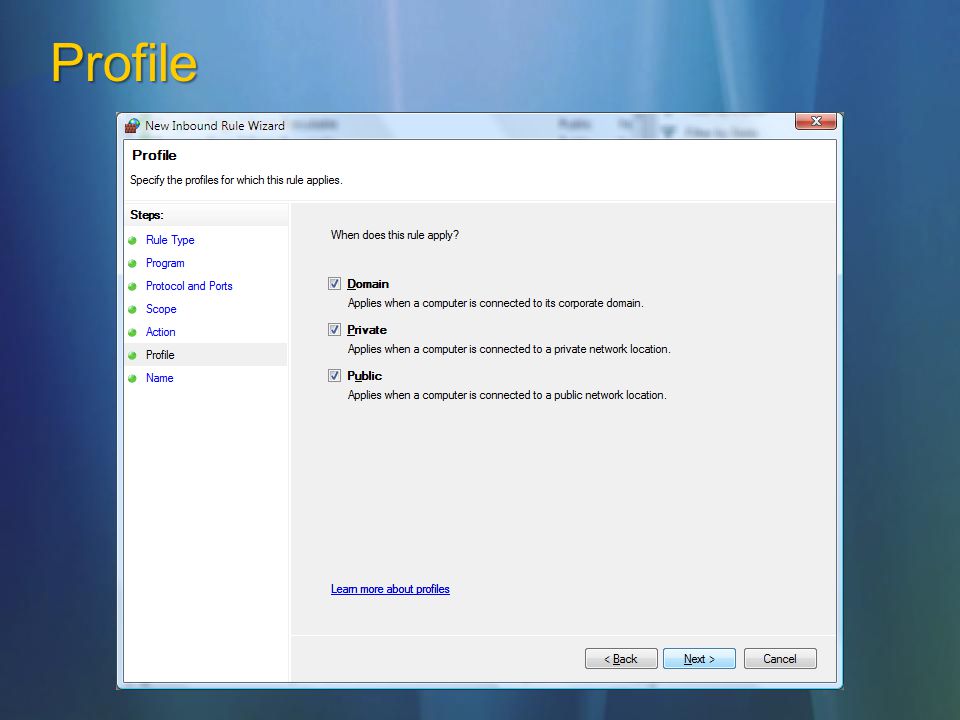Open the Protocol and Ports step
This screenshot has width=960, height=720.
[x=189, y=286]
